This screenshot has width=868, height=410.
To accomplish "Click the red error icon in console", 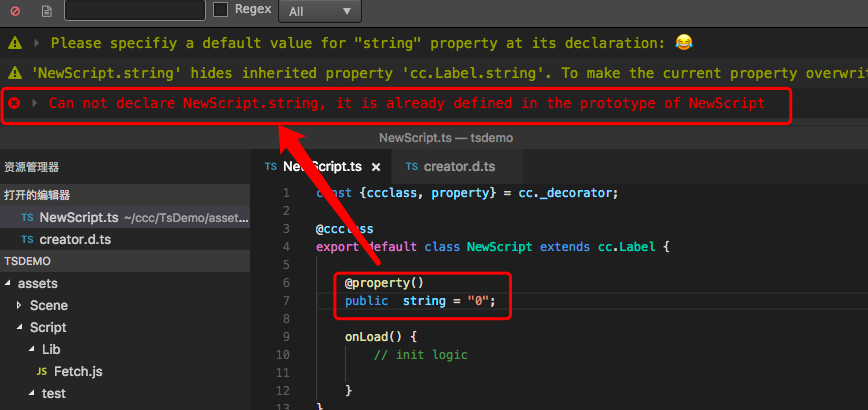I will pyautogui.click(x=14, y=103).
